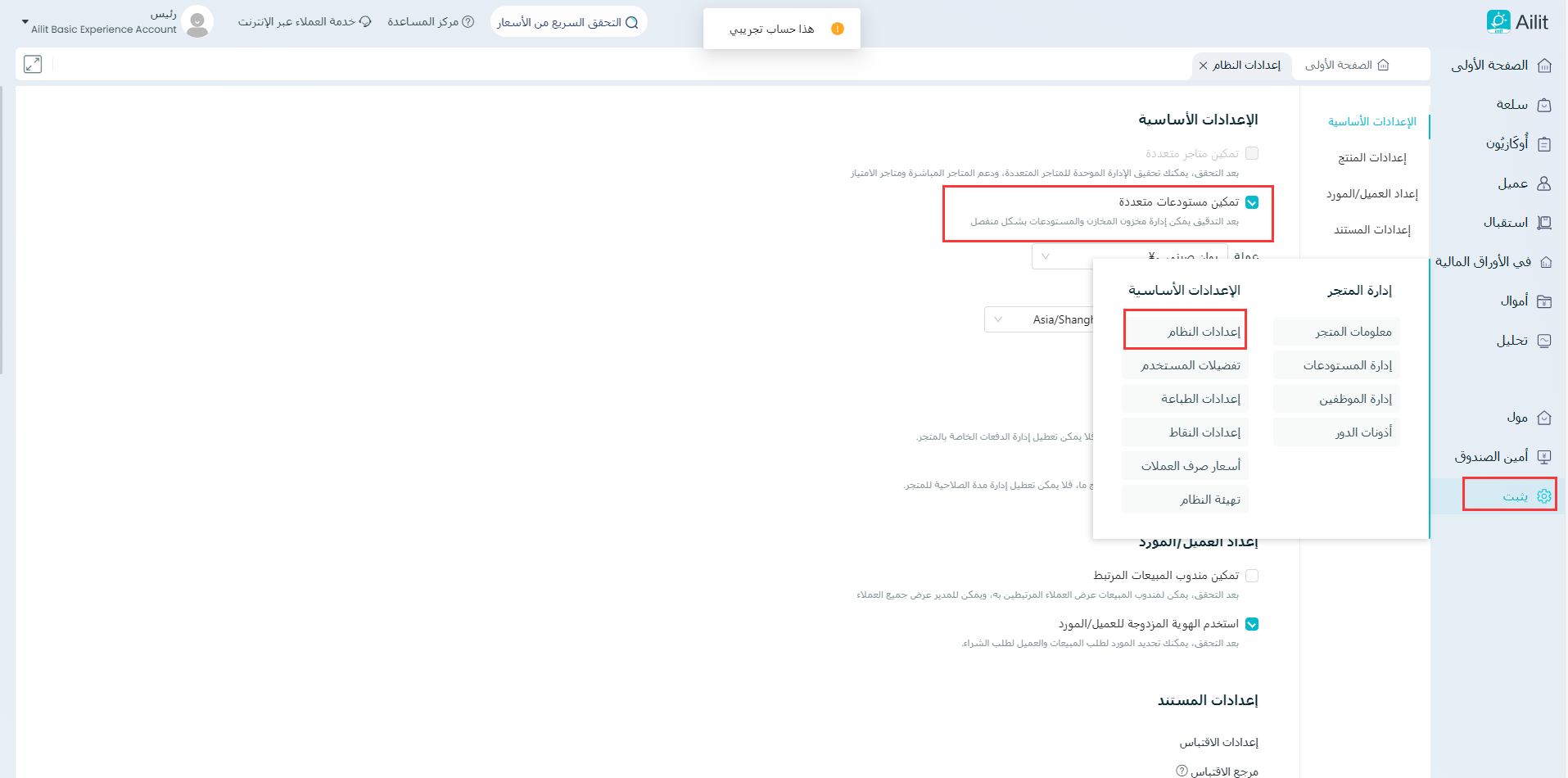Click the Ailit logo
The height and width of the screenshot is (778, 1568).
(1517, 22)
